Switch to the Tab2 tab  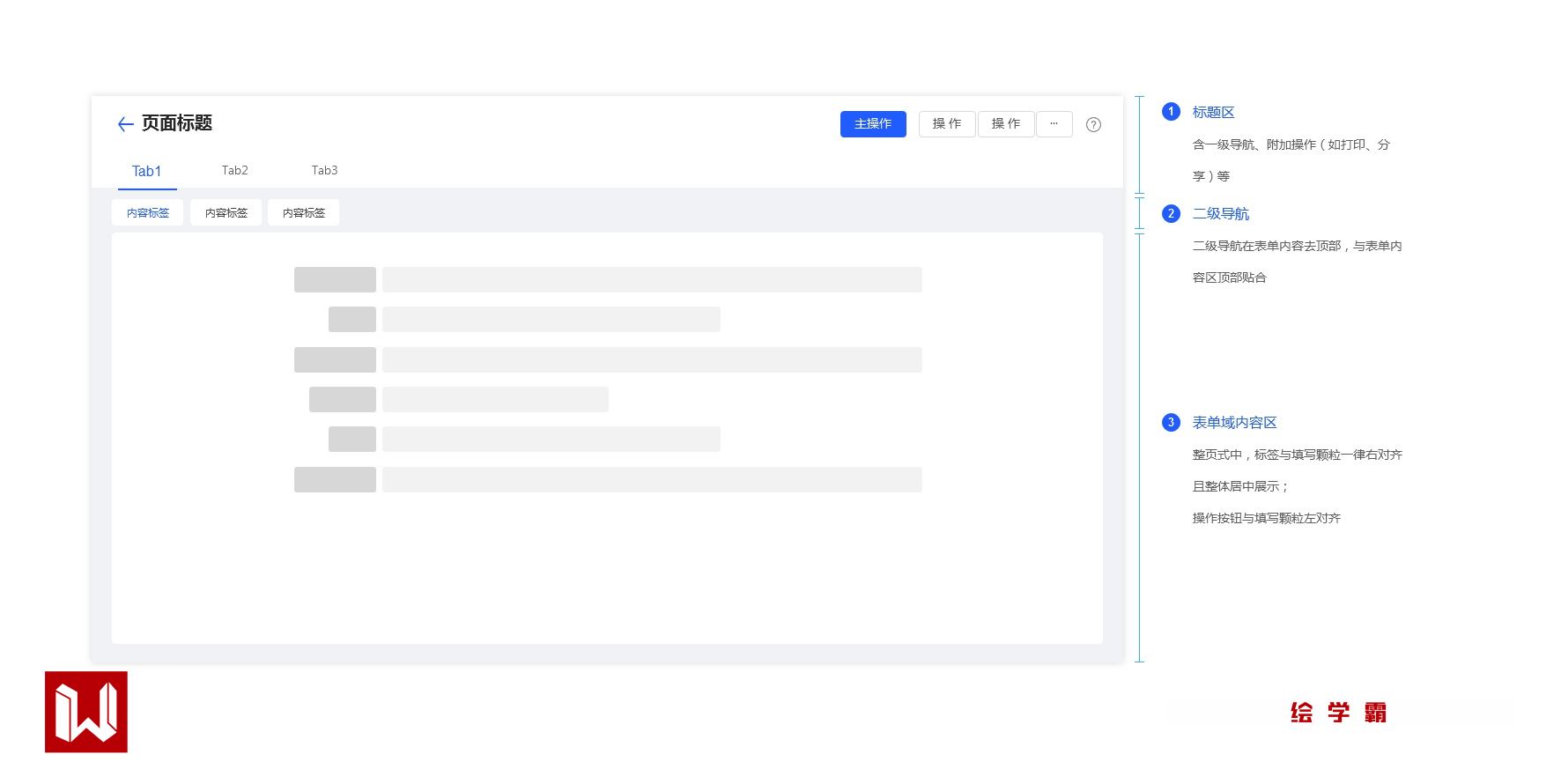(235, 171)
